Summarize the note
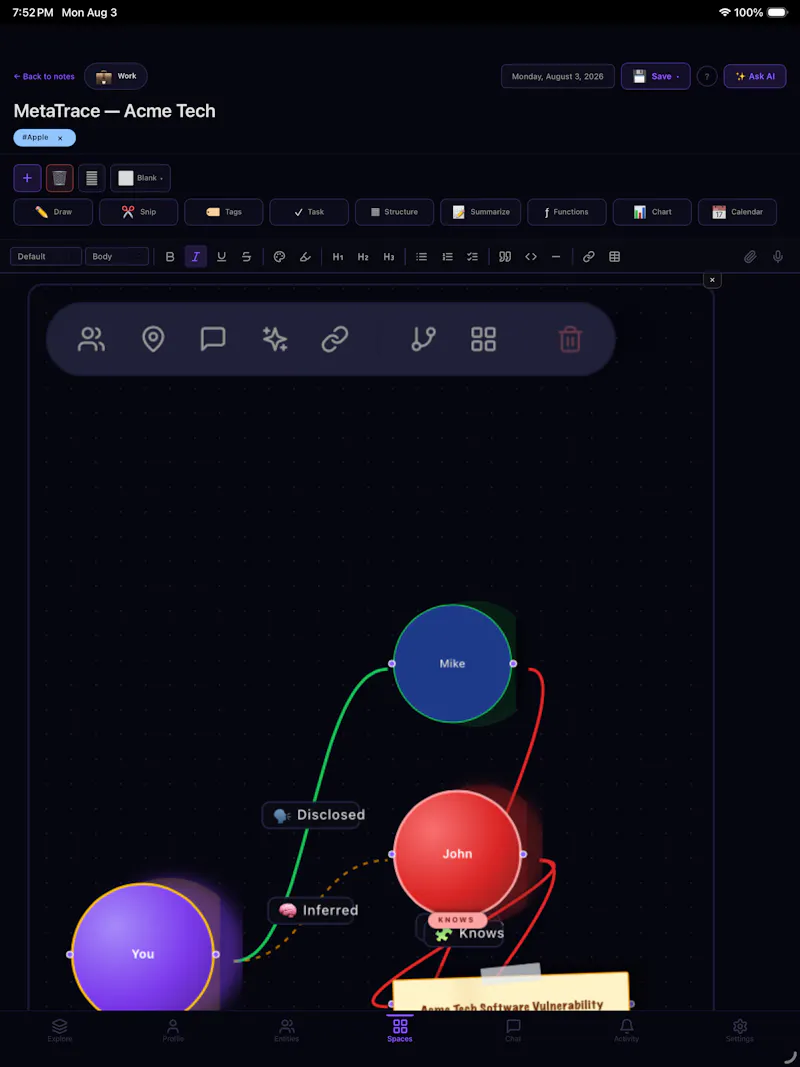This screenshot has width=800, height=1067. tap(480, 212)
